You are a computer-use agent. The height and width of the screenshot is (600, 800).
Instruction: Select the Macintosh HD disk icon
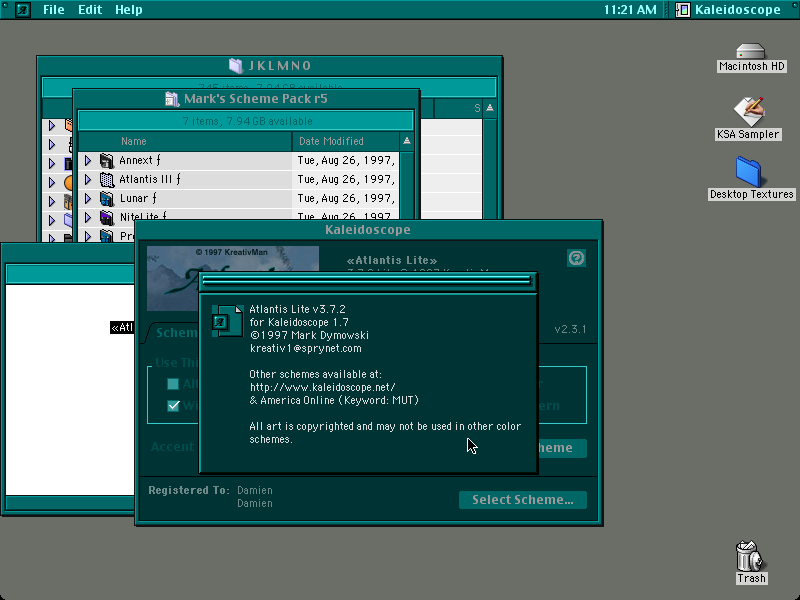click(751, 51)
